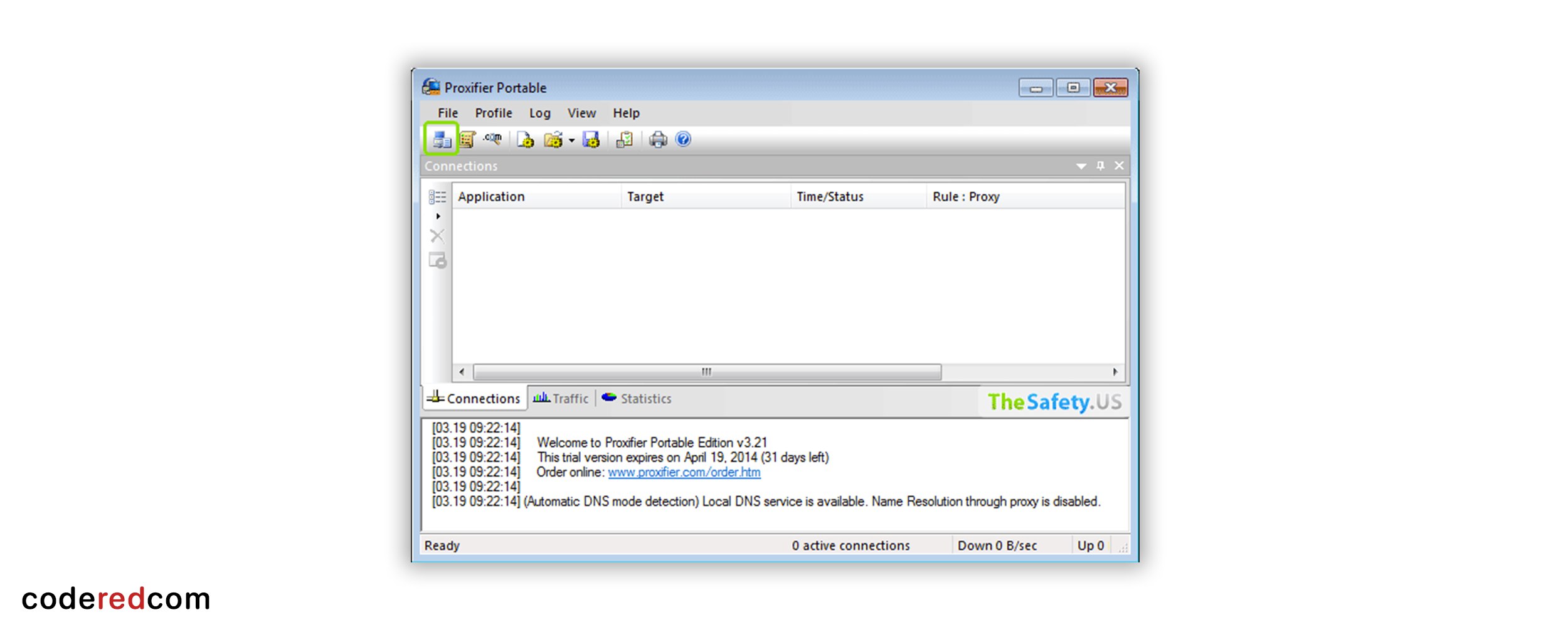The width and height of the screenshot is (1568, 627).
Task: Click the 'Ready' status bar text
Action: [442, 546]
